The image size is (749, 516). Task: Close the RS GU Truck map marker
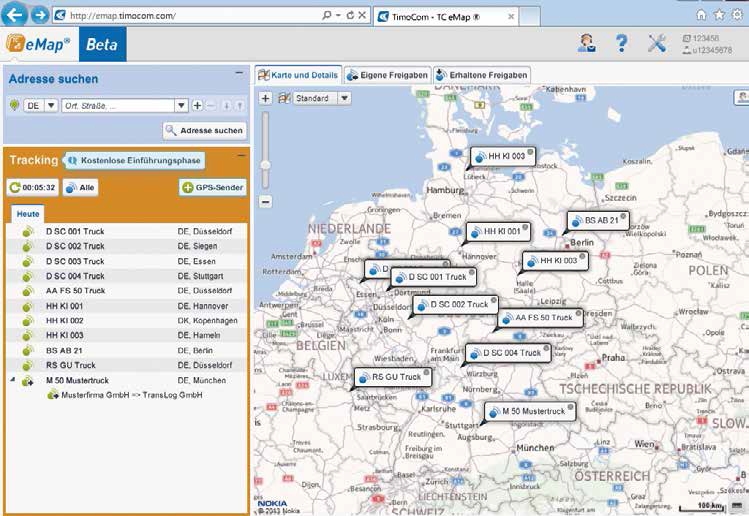tap(426, 373)
